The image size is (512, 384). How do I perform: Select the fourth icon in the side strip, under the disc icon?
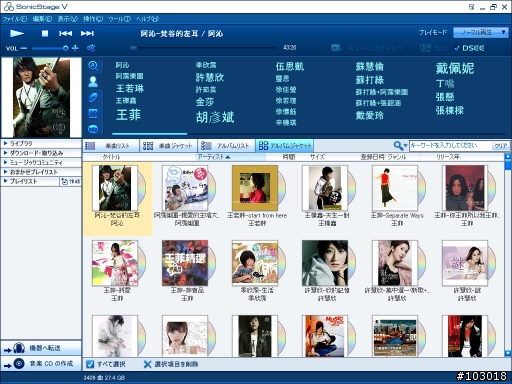[x=93, y=113]
